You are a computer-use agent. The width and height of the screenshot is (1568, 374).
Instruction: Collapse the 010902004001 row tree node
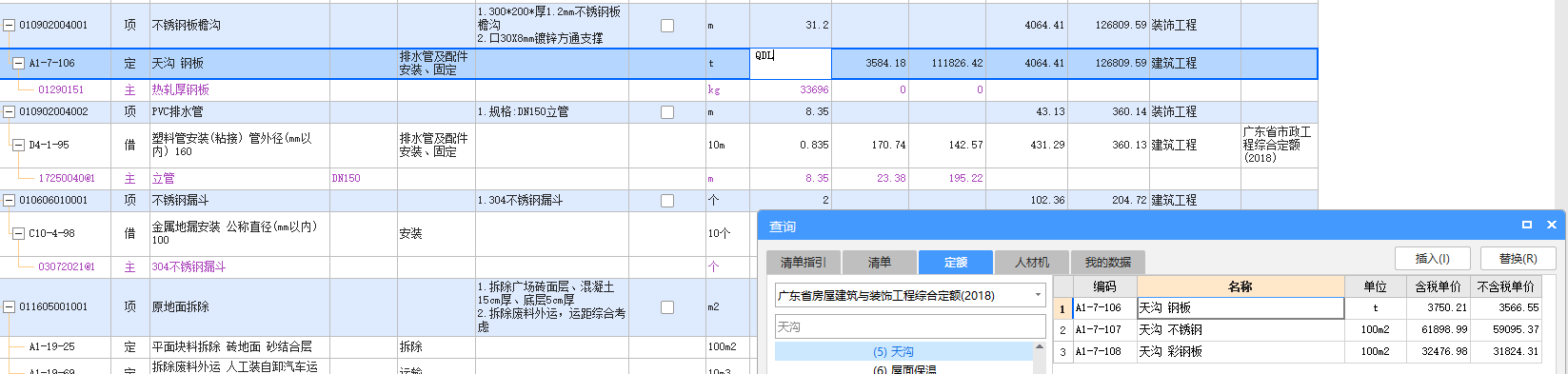tap(10, 26)
